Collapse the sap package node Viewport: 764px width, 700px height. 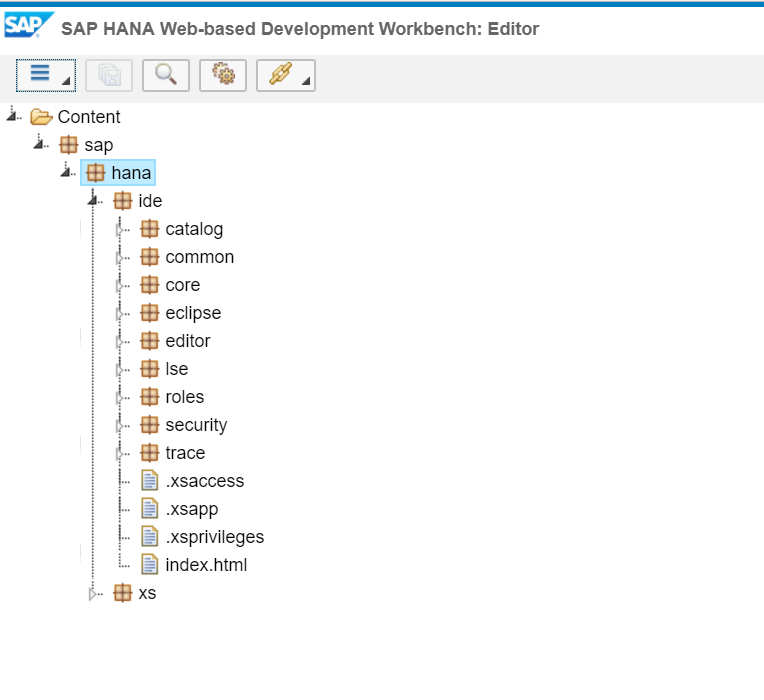click(39, 144)
